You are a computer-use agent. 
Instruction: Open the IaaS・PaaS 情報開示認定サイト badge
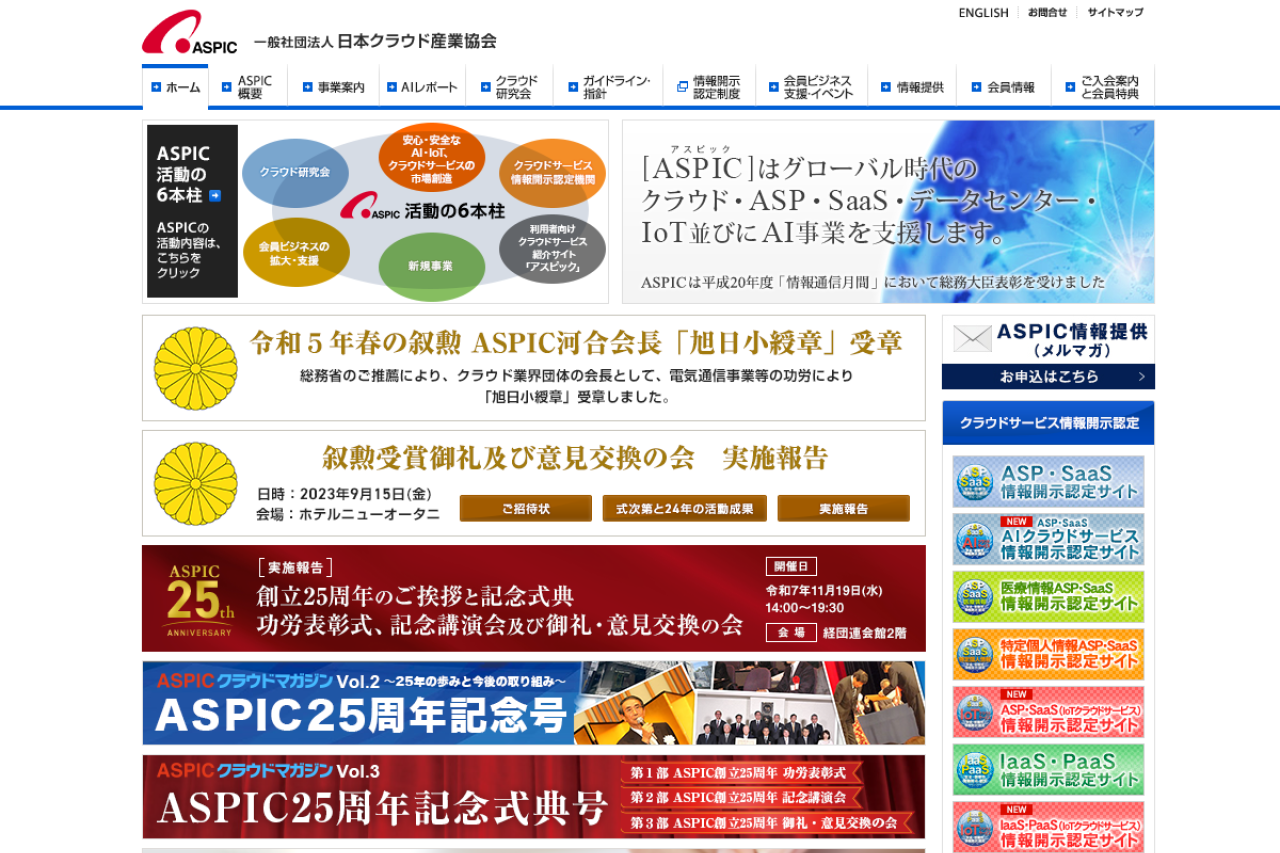pos(1048,770)
